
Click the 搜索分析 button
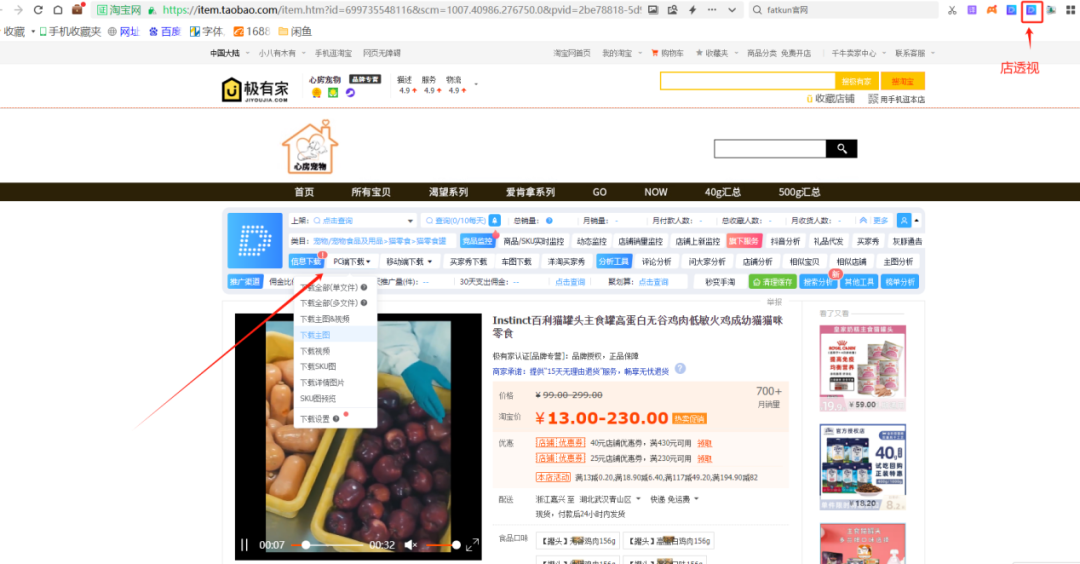pos(818,282)
